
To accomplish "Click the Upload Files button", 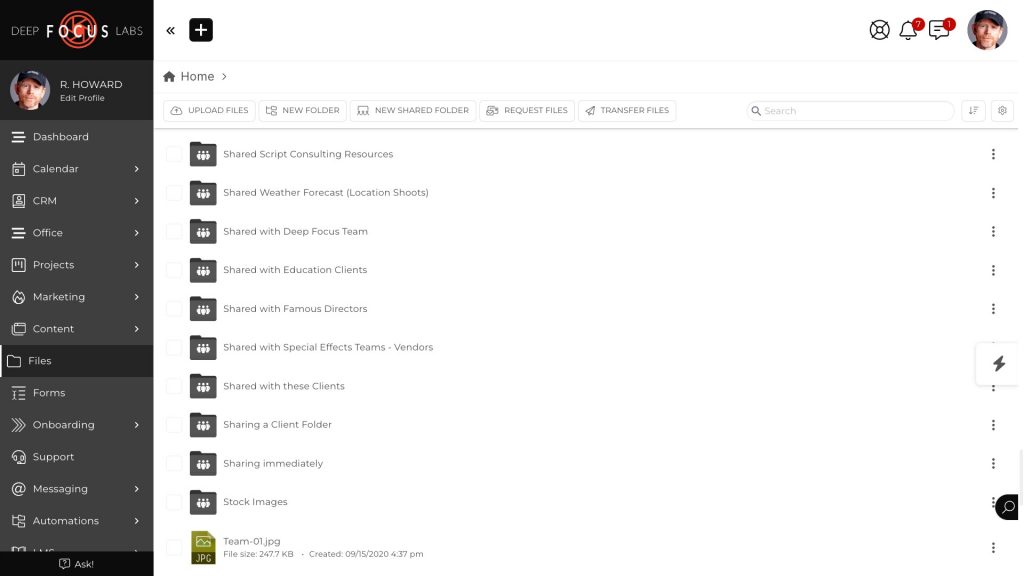I will pyautogui.click(x=209, y=111).
